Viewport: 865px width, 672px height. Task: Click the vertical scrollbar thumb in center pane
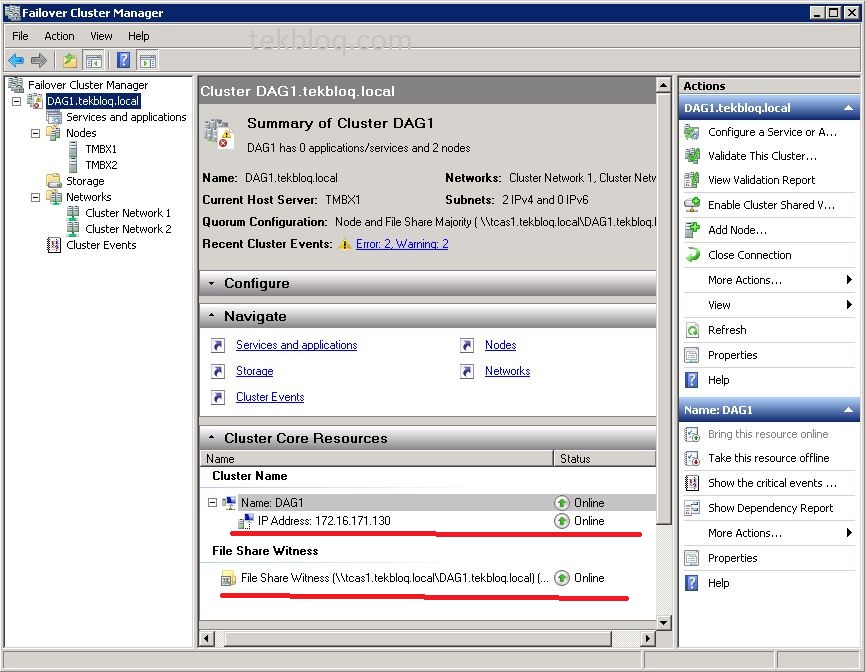[x=664, y=308]
